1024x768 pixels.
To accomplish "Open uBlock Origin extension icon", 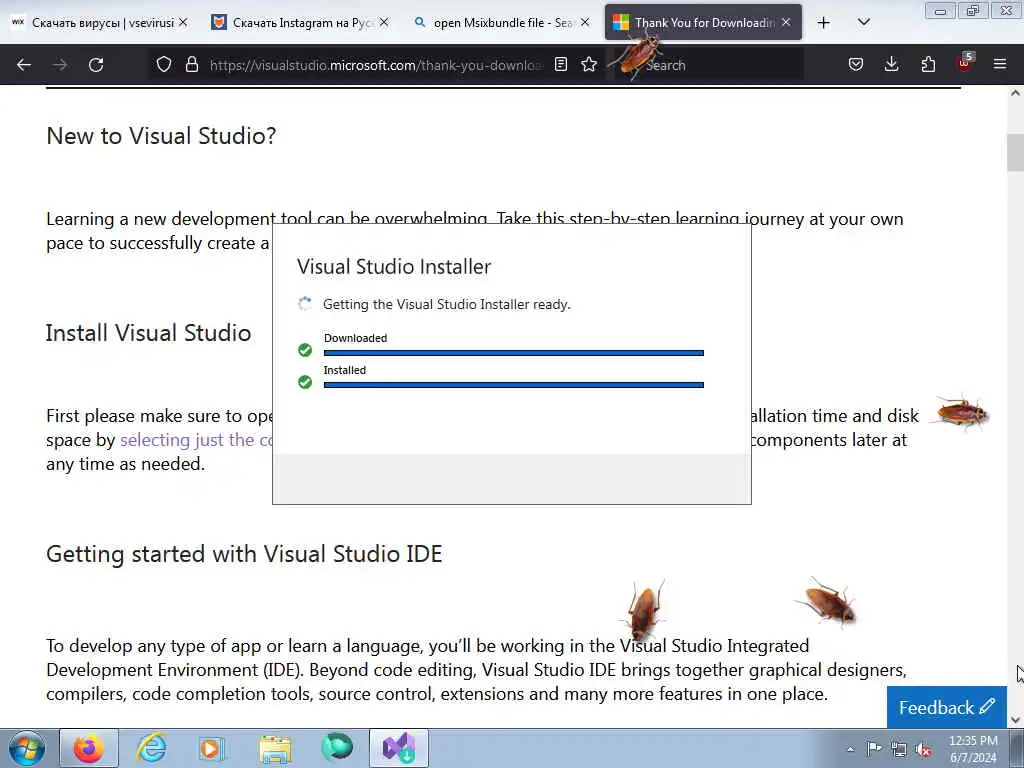I will [965, 63].
